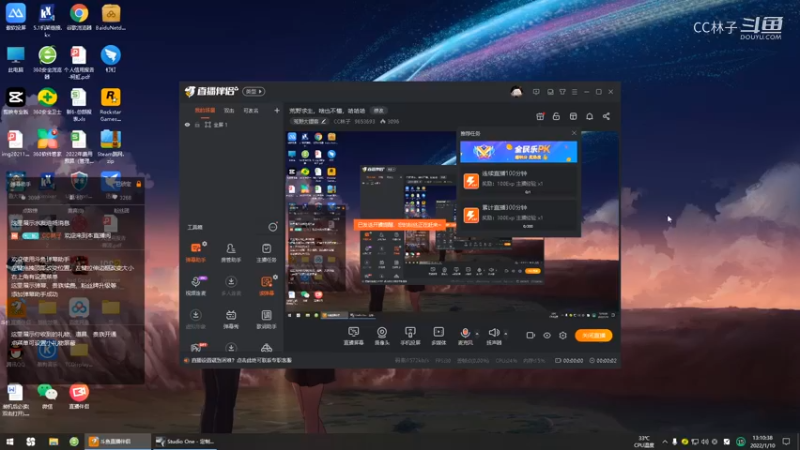Open the 微信 WeChat desktop icon
The height and width of the screenshot is (450, 800).
47,397
